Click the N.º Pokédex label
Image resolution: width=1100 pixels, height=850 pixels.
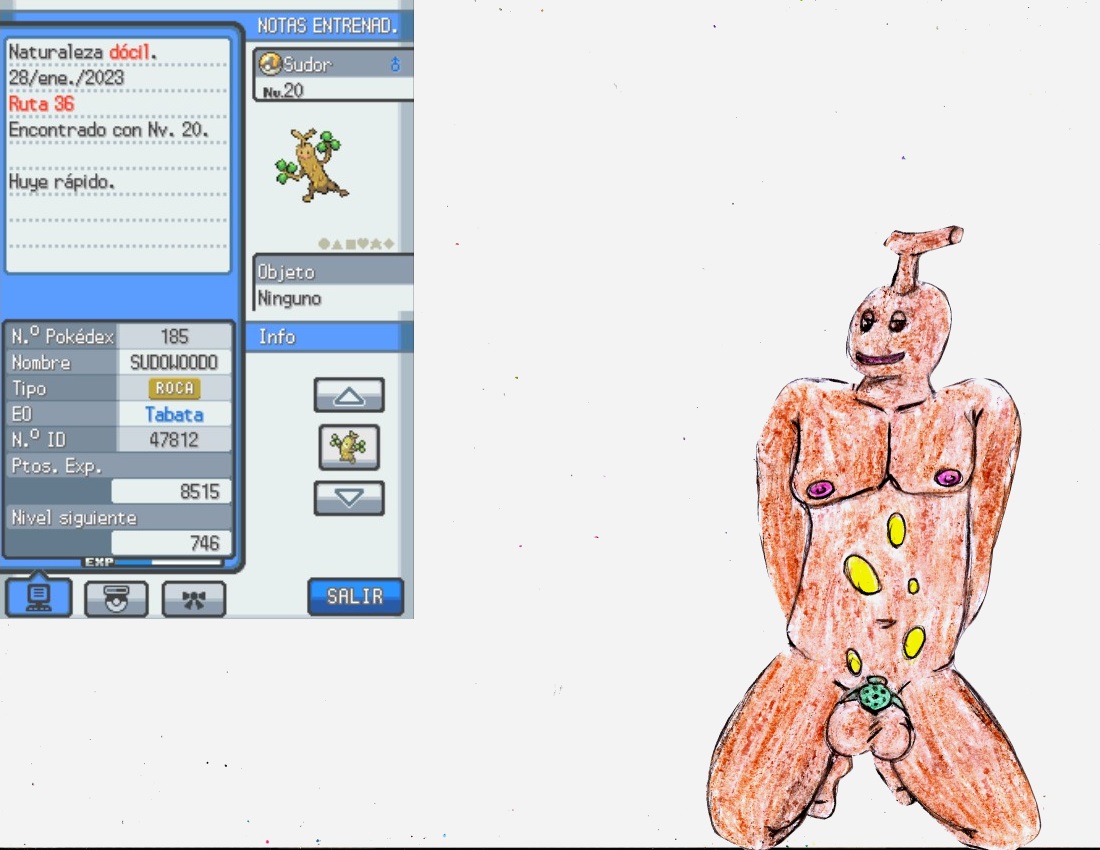pos(62,337)
